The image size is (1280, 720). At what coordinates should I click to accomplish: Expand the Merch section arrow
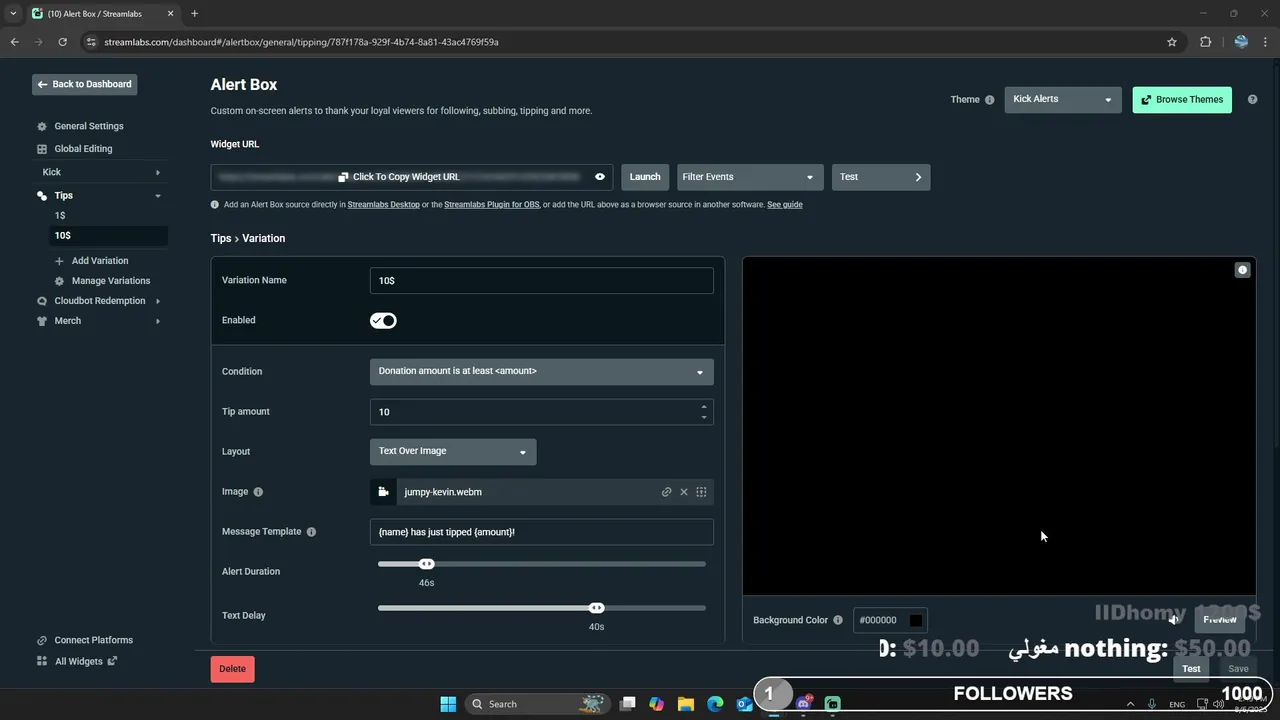point(158,321)
